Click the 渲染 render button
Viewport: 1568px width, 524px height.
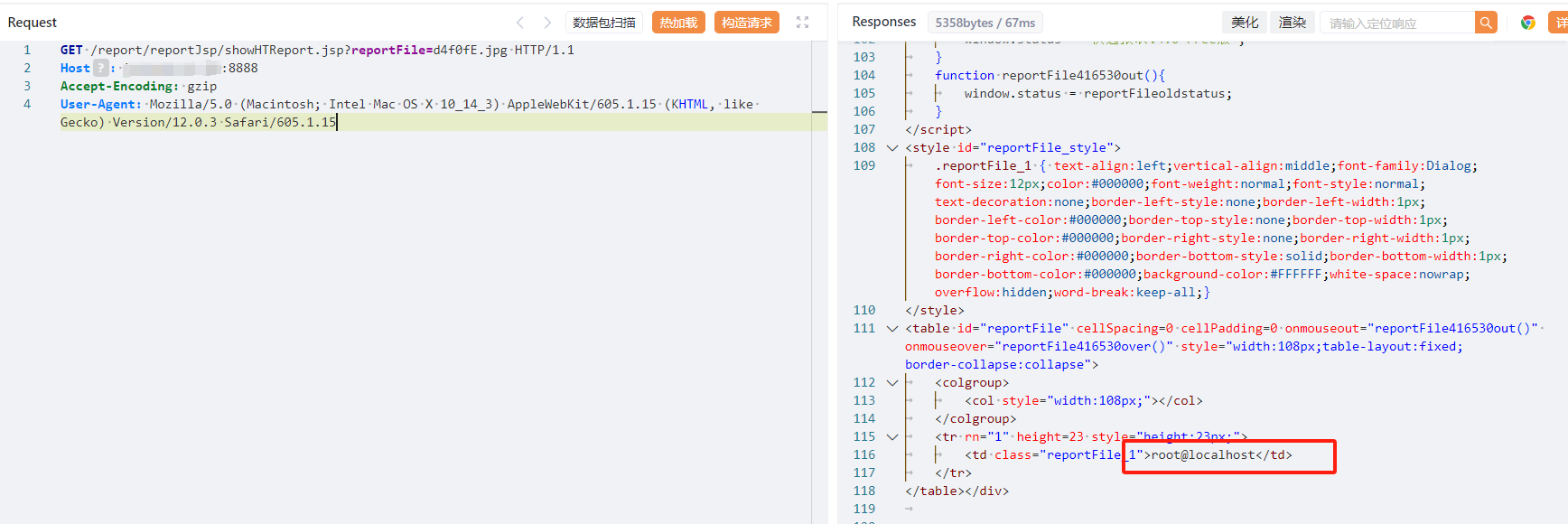pyautogui.click(x=1293, y=23)
